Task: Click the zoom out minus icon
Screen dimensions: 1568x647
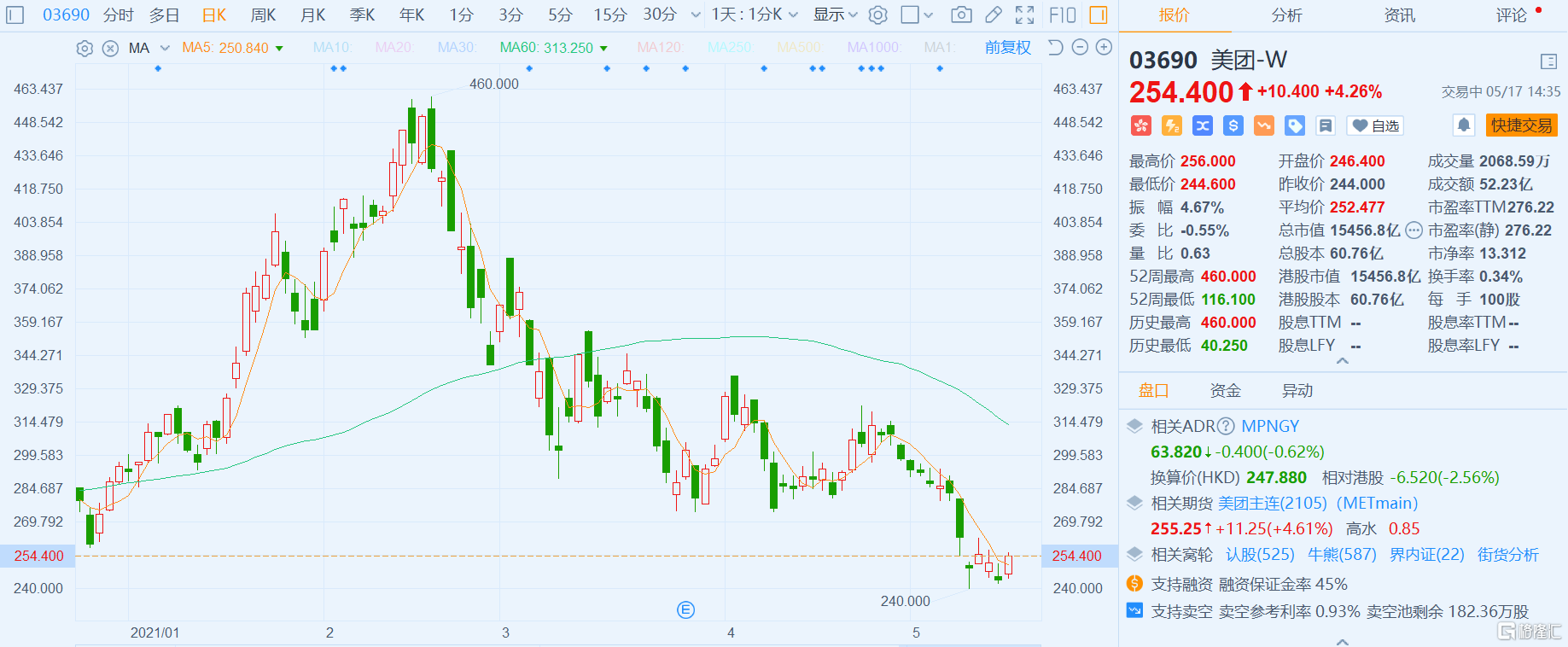Action: pyautogui.click(x=1080, y=48)
